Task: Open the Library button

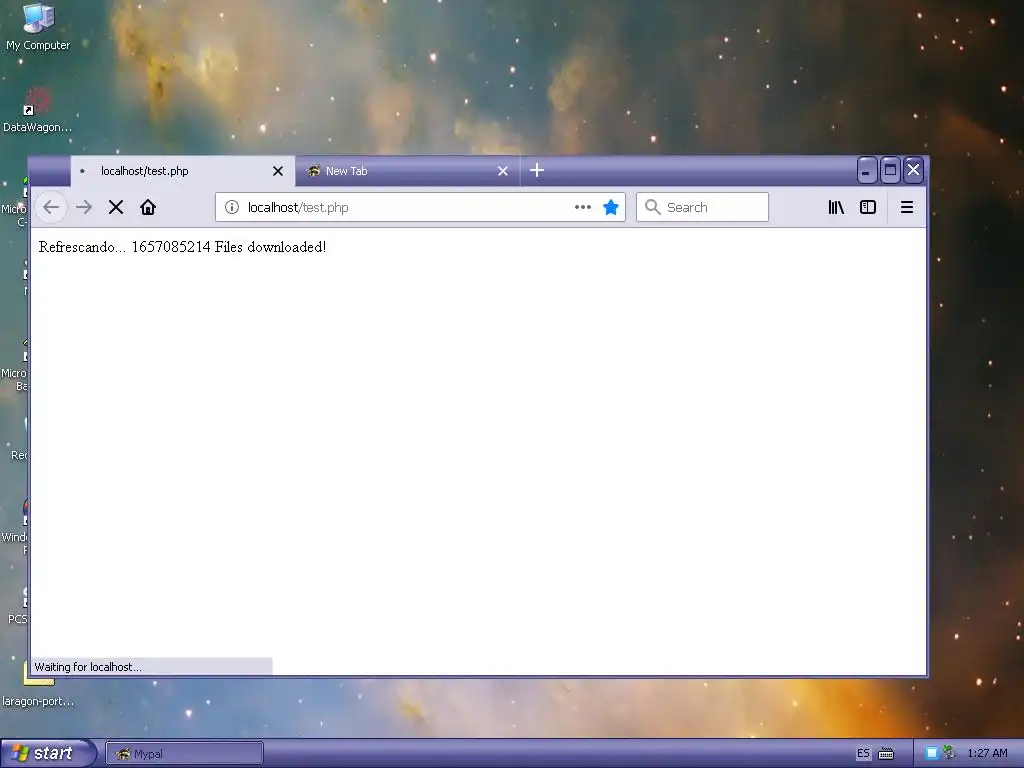Action: pyautogui.click(x=836, y=208)
